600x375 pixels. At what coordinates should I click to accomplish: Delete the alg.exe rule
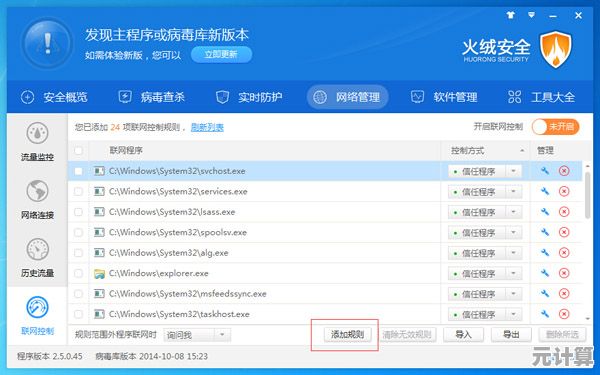click(x=564, y=253)
